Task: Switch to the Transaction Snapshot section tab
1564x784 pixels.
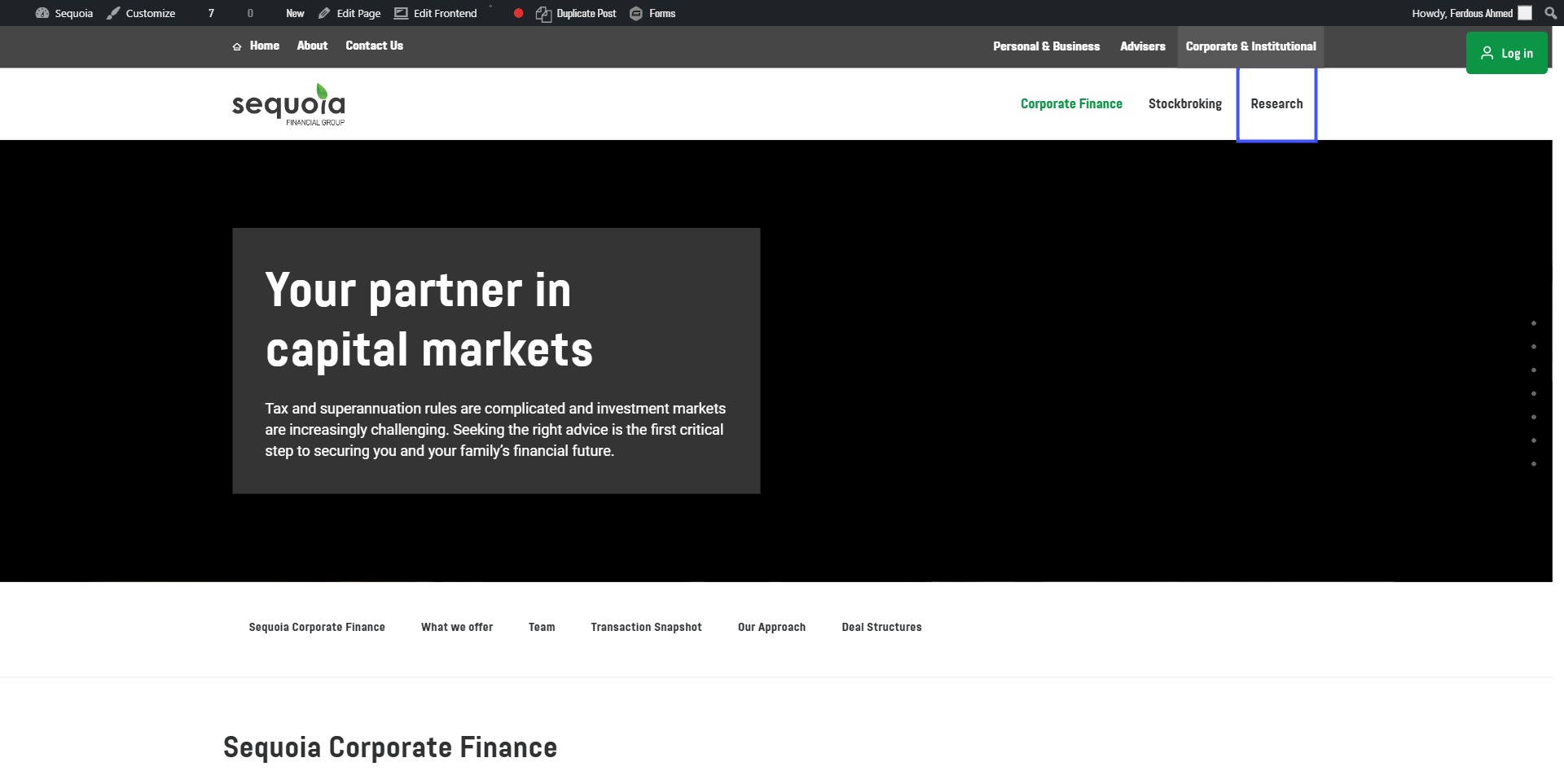Action: 646,627
